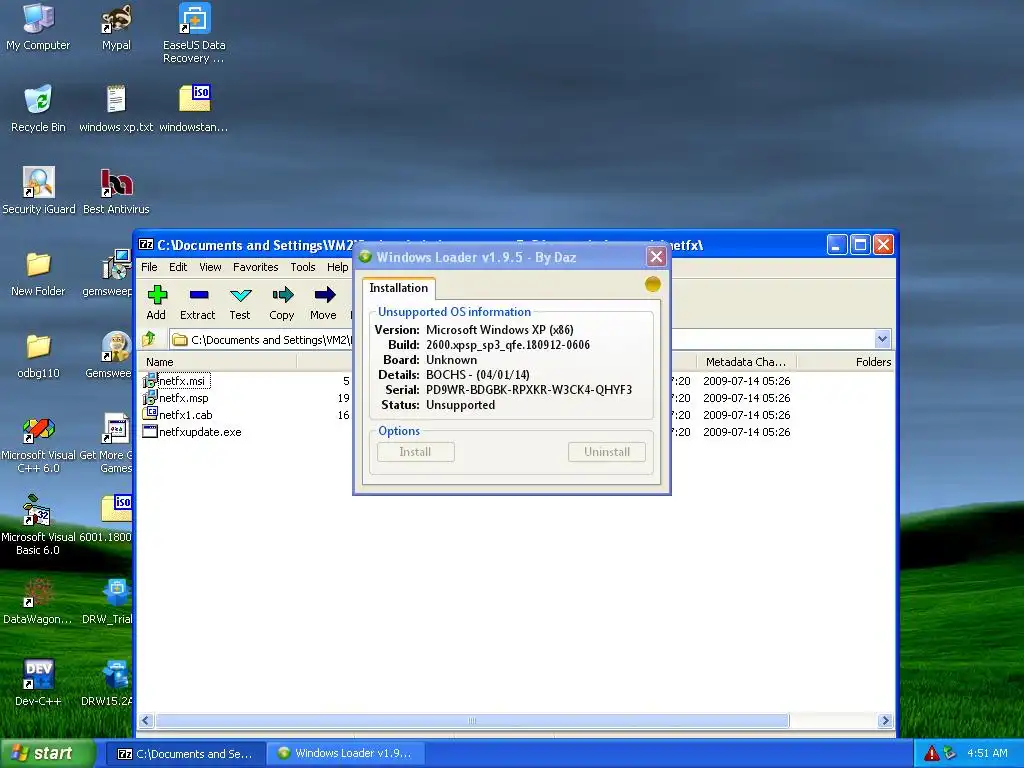Open the File menu in 7-Zip
The image size is (1024, 768).
[x=149, y=267]
